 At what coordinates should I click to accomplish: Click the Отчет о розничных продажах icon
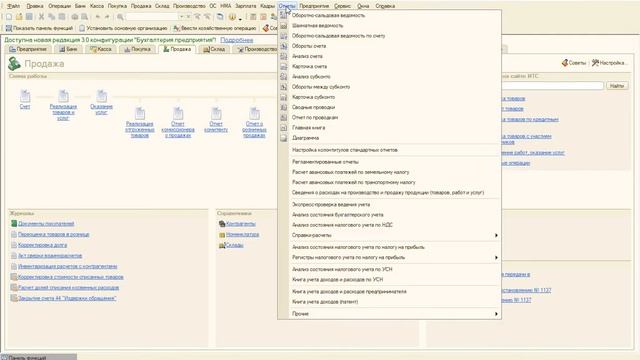[254, 113]
